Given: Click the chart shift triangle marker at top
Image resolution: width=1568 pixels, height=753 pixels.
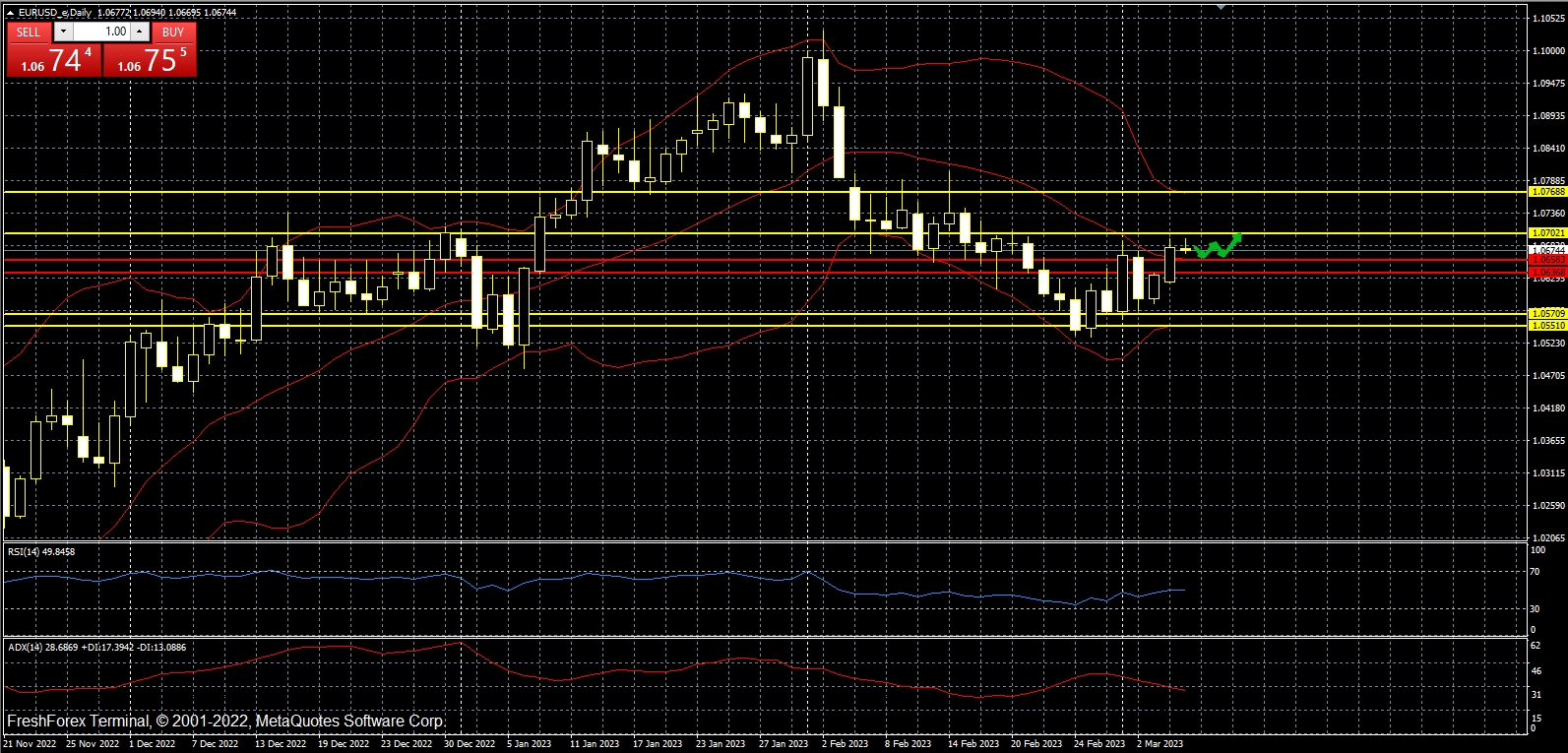Looking at the screenshot, I should tap(1221, 7).
